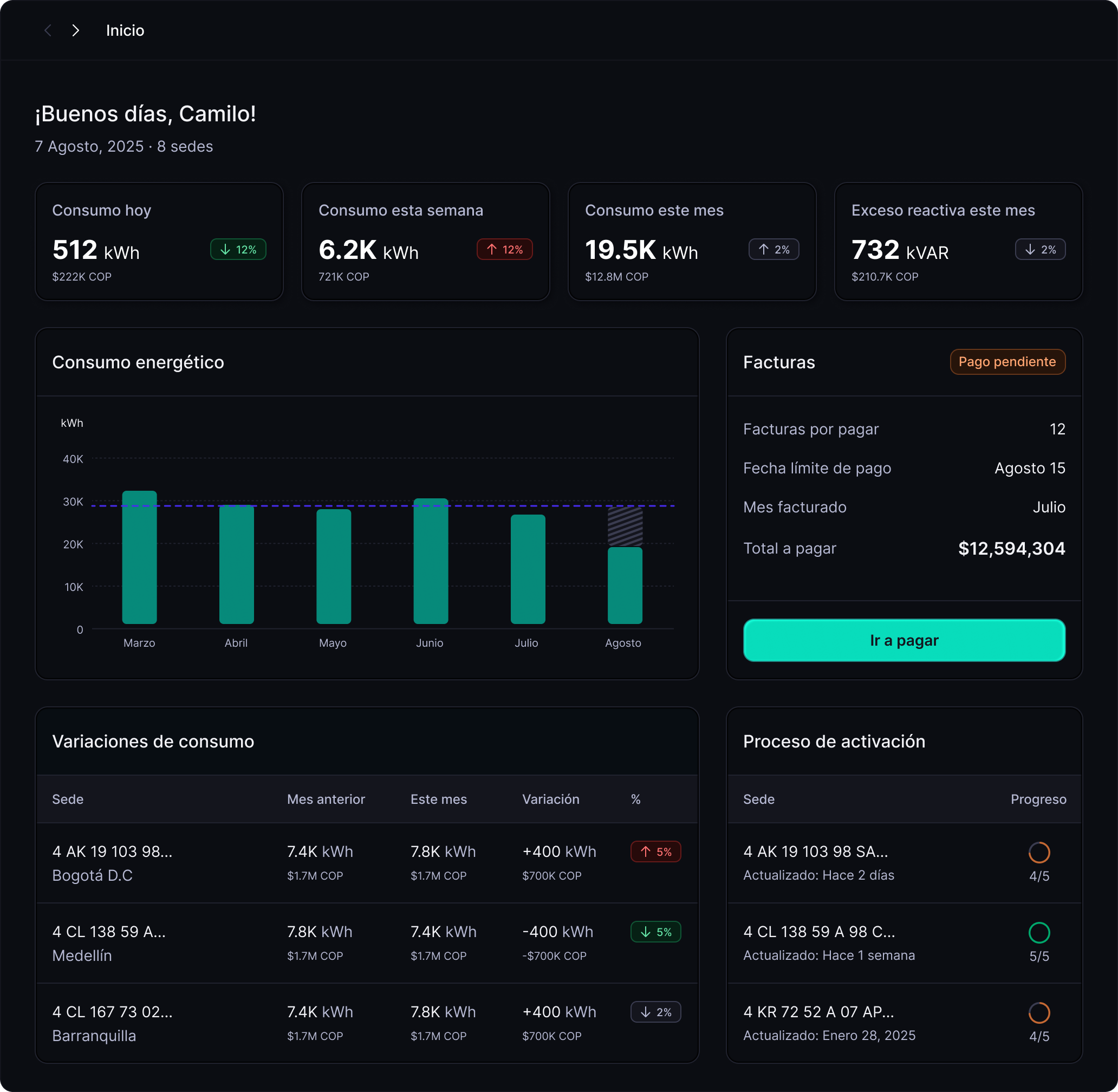Click the Pago pendiente status badge
The height and width of the screenshot is (1092, 1118).
click(1007, 362)
